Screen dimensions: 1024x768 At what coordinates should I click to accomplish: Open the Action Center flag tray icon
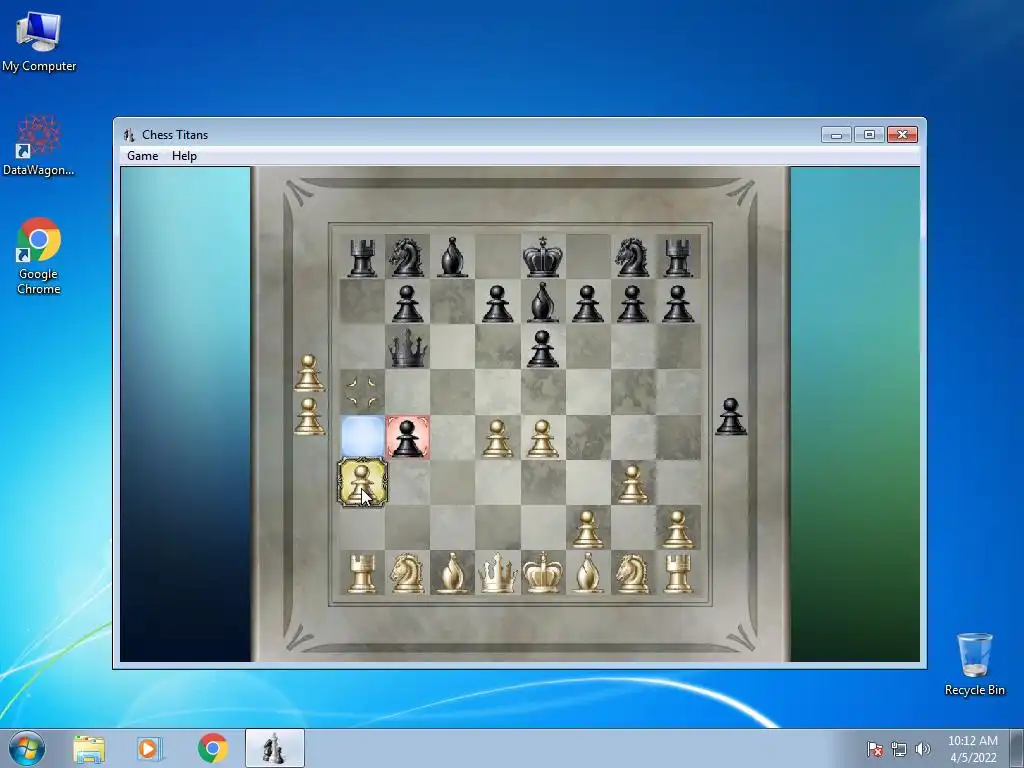[x=874, y=749]
